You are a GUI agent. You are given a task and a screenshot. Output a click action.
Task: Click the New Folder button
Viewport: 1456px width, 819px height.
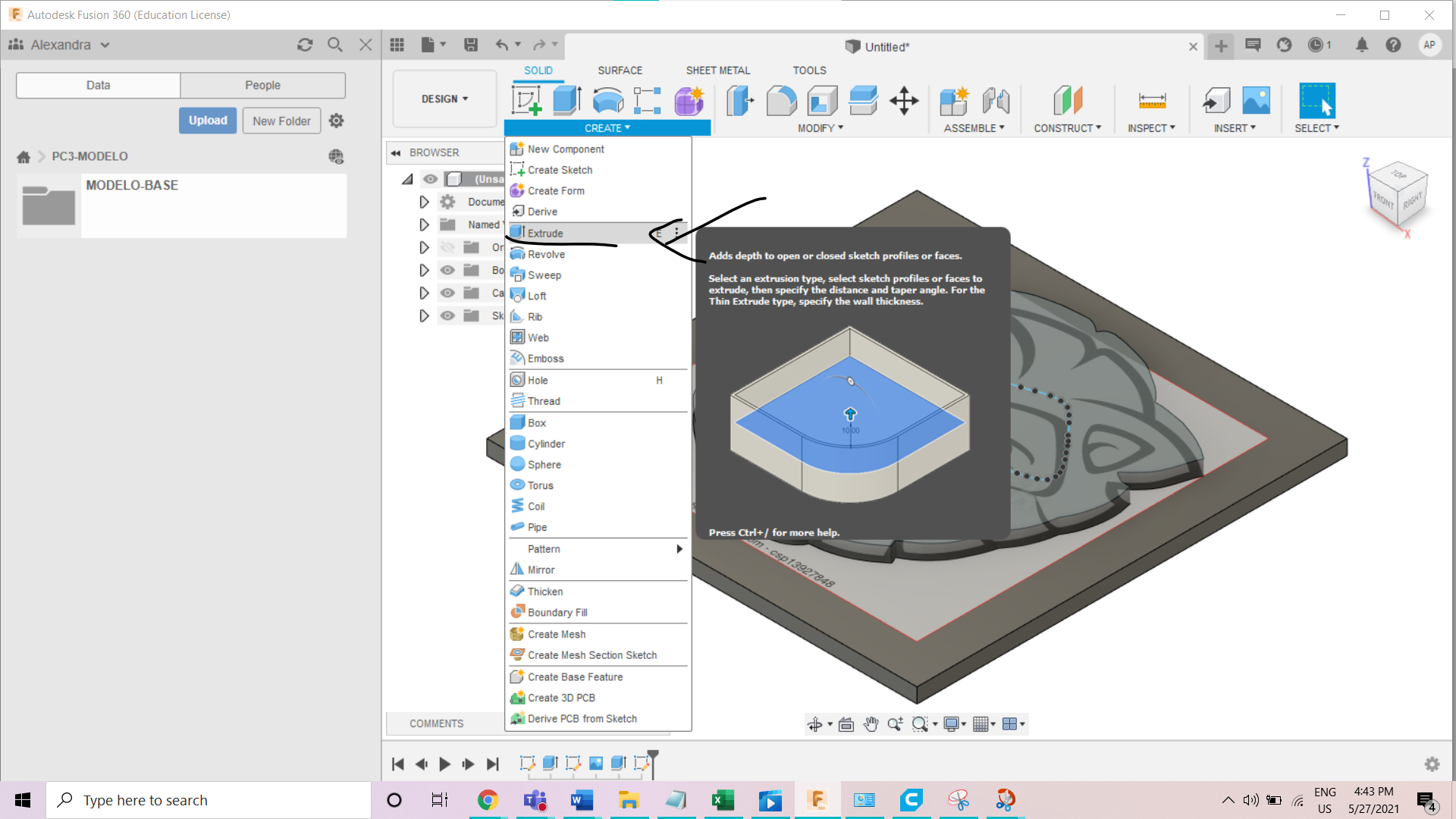(281, 121)
